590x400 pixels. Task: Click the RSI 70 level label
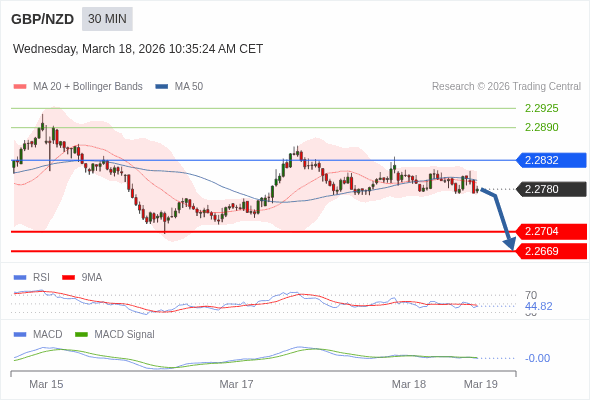point(531,295)
